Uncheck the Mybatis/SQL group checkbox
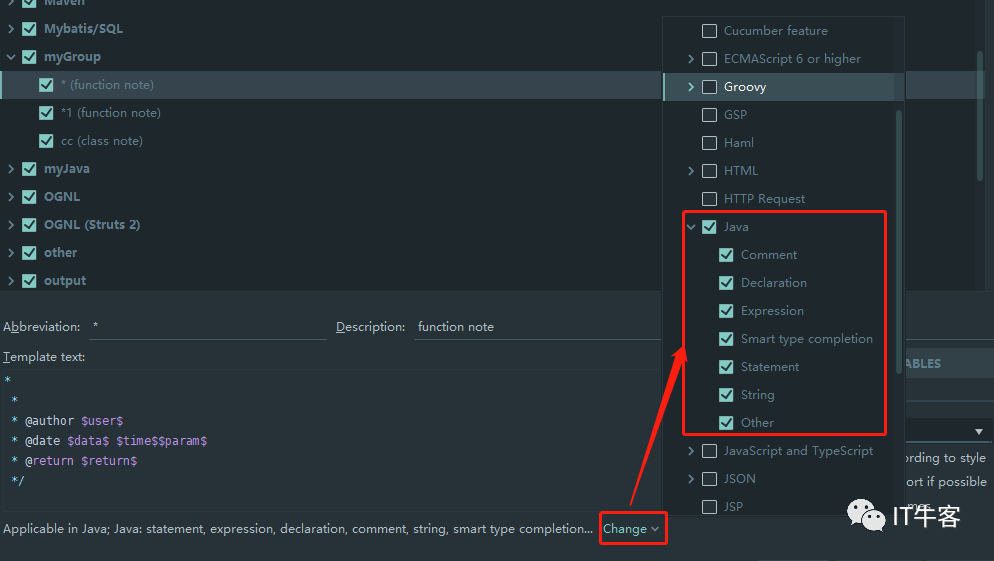Screen dimensions: 994x561 tap(29, 29)
